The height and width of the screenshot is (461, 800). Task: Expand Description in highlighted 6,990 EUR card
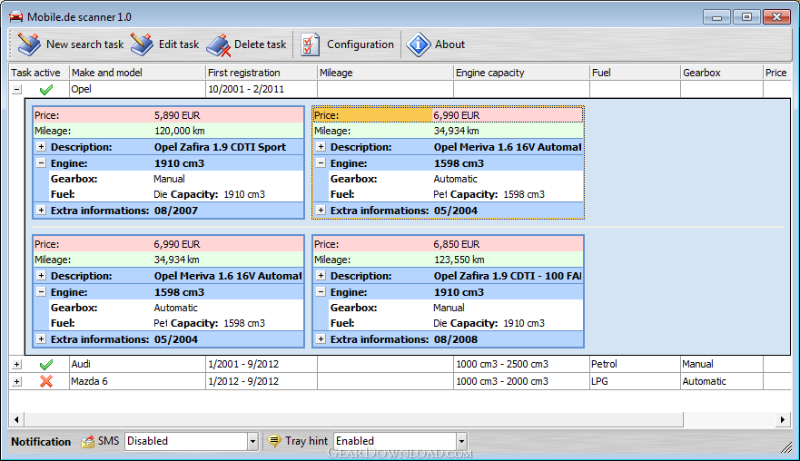320,147
